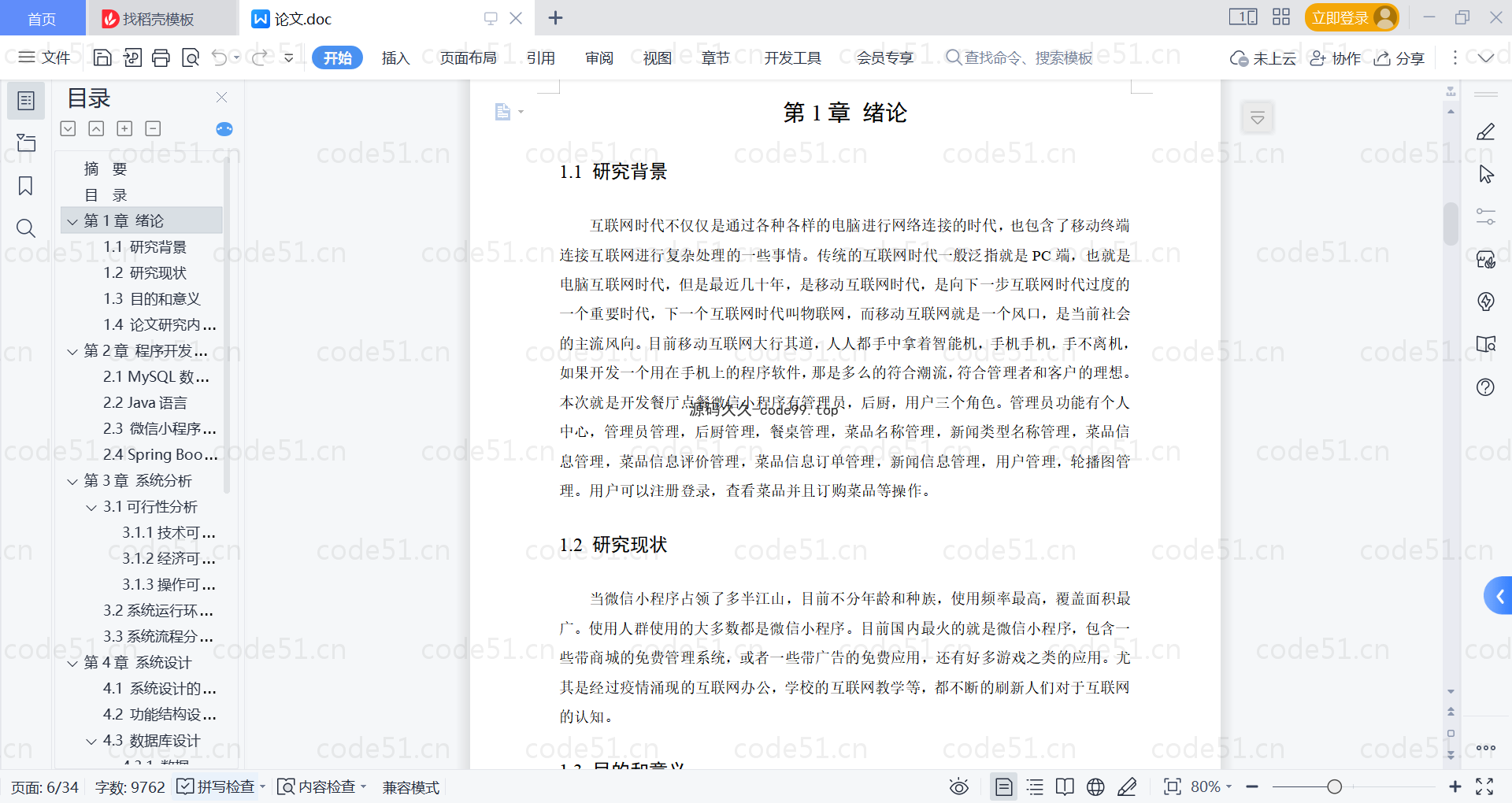This screenshot has width=1512, height=803.
Task: Select the cursor selection tool icon
Action: [x=1486, y=174]
